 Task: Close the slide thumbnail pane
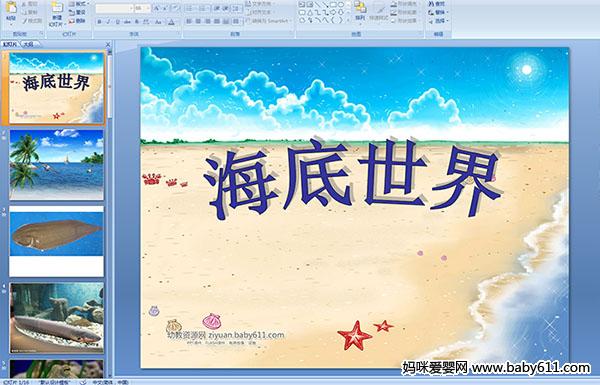pos(108,44)
